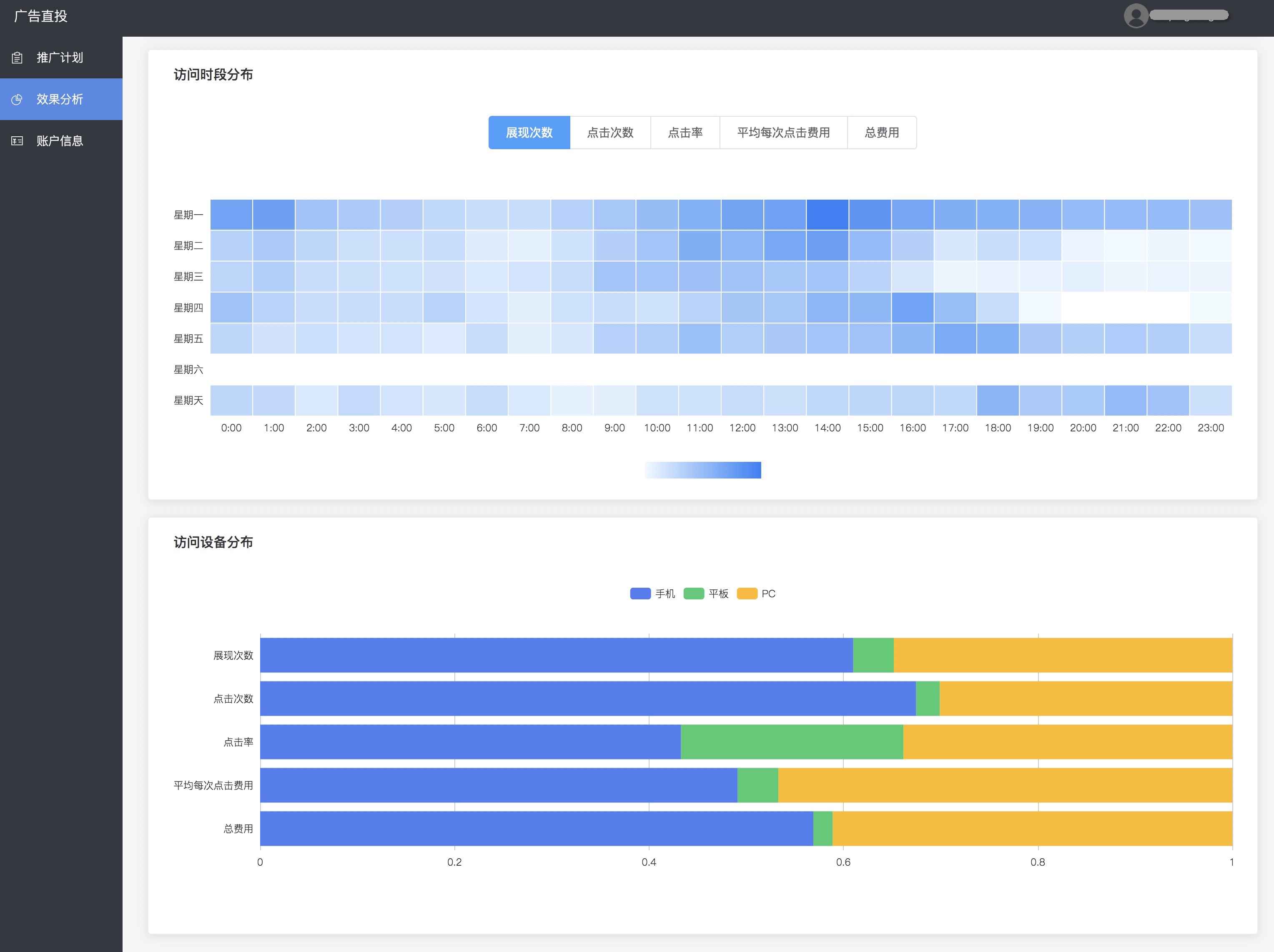Click the clipboard icon beside 推广计划
The height and width of the screenshot is (952, 1274).
coord(17,58)
